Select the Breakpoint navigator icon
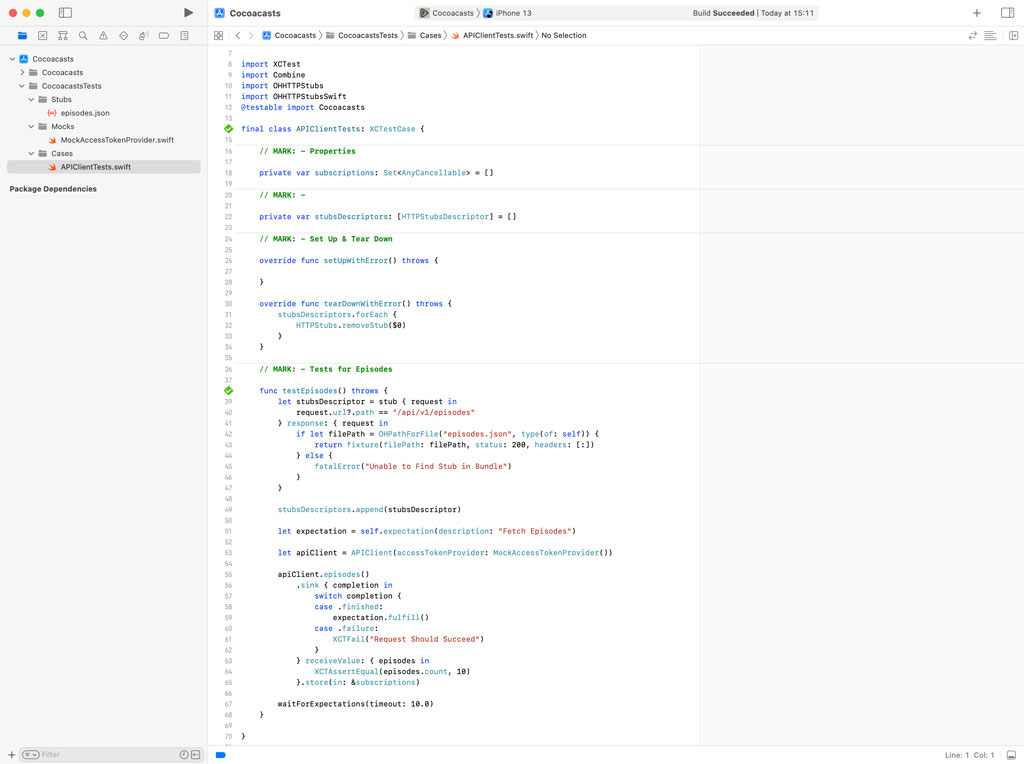Screen dimensions: 1024x764 pyautogui.click(x=164, y=35)
